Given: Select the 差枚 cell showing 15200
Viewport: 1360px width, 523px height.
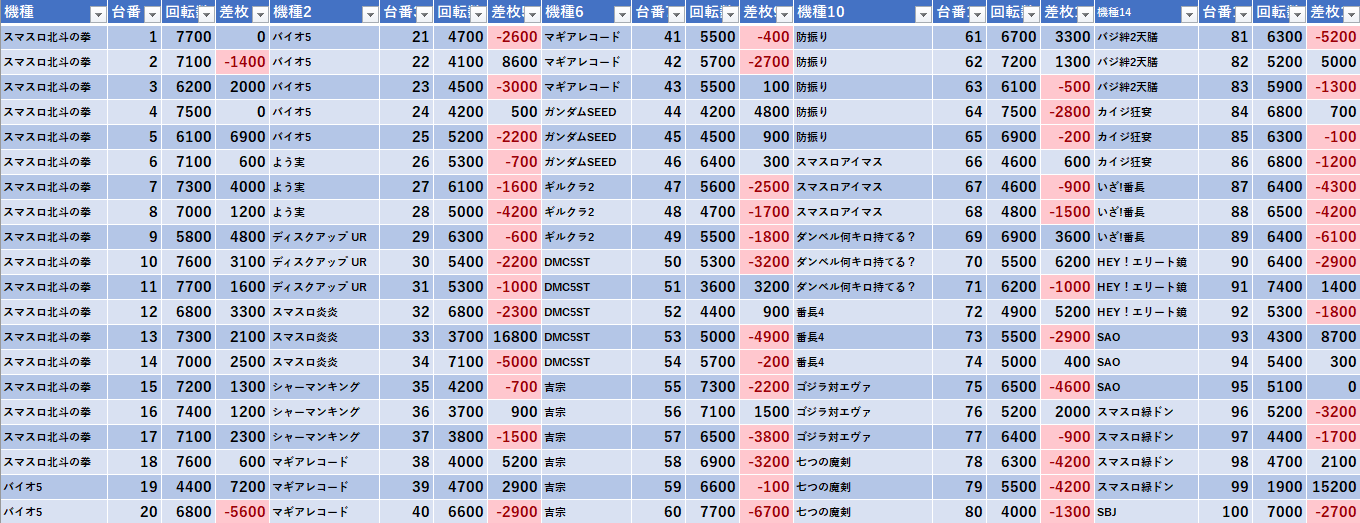Looking at the screenshot, I should [x=1333, y=487].
